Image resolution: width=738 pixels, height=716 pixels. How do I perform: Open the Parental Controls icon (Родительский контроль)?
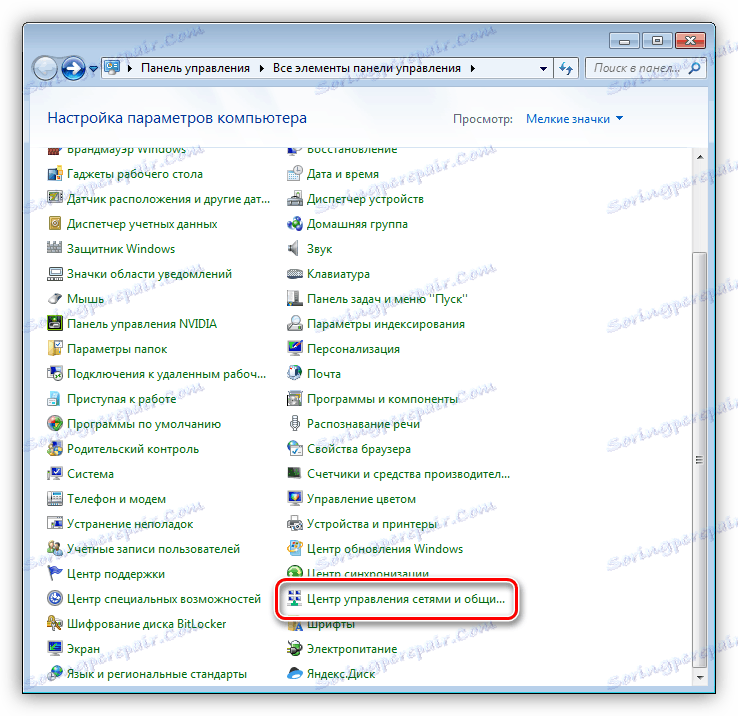55,449
